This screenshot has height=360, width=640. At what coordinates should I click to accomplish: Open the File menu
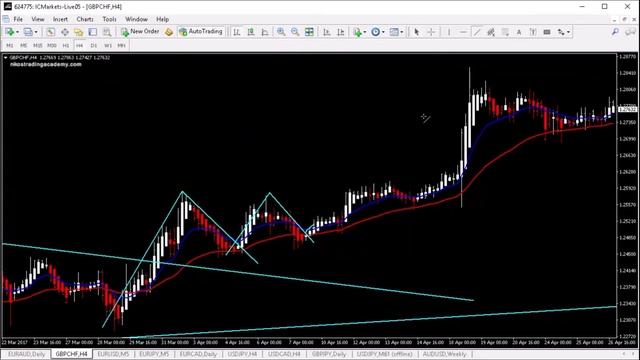[18, 19]
